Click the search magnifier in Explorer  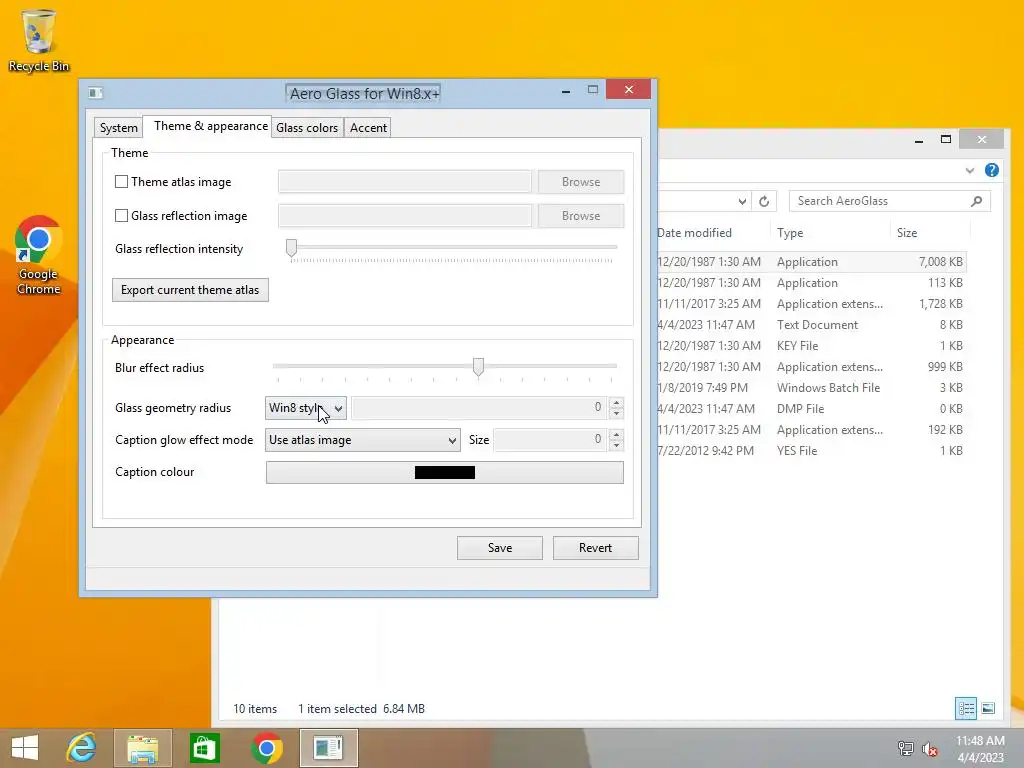[x=976, y=201]
